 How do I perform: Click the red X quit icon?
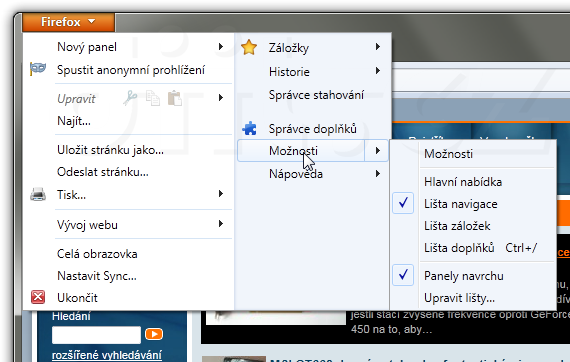(38, 297)
